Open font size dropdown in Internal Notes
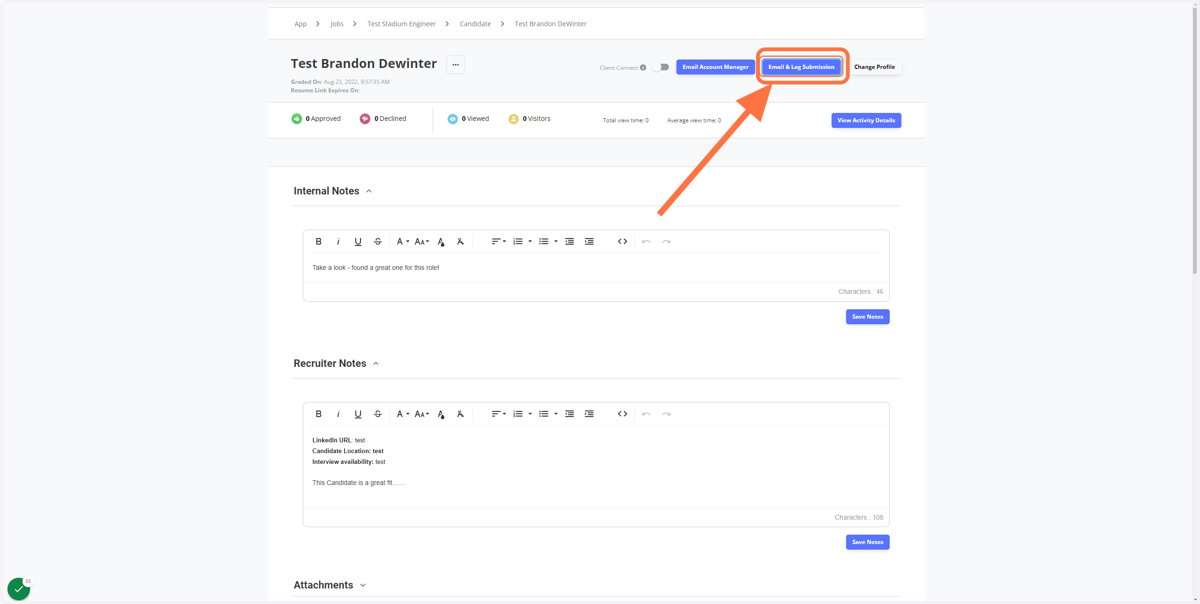The width and height of the screenshot is (1200, 604). (422, 242)
